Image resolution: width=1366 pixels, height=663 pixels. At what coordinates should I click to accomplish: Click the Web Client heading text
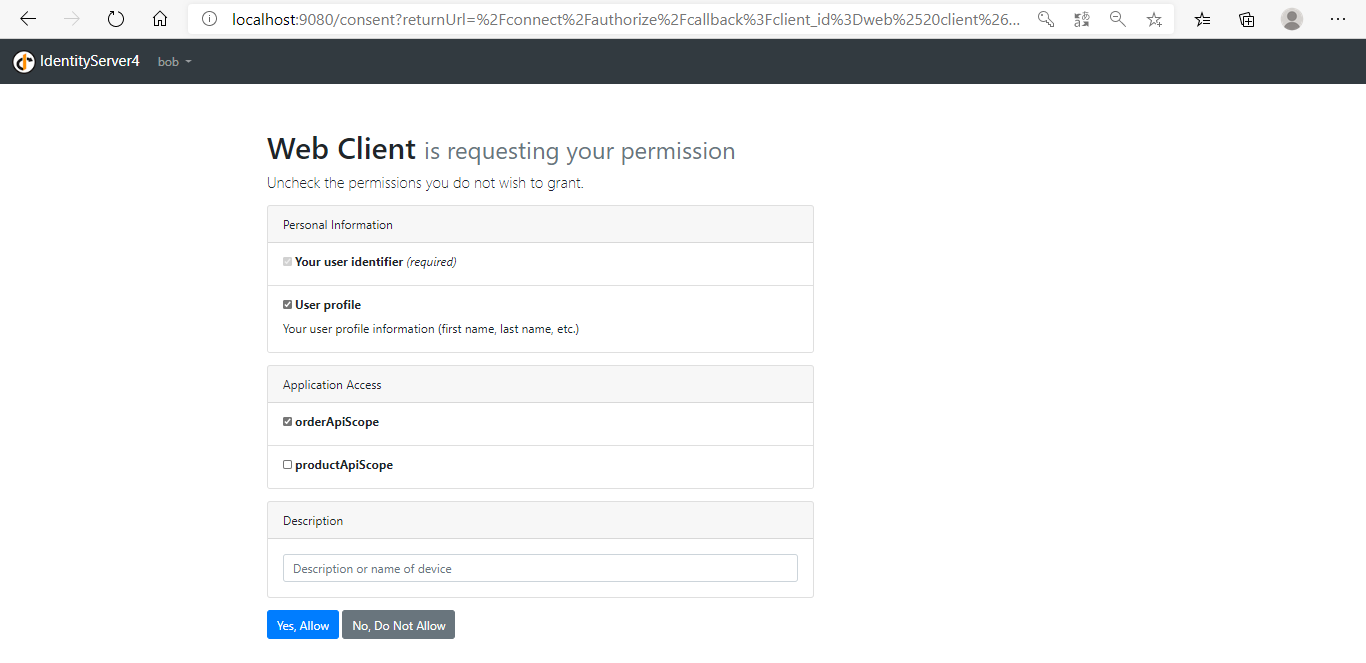[341, 149]
